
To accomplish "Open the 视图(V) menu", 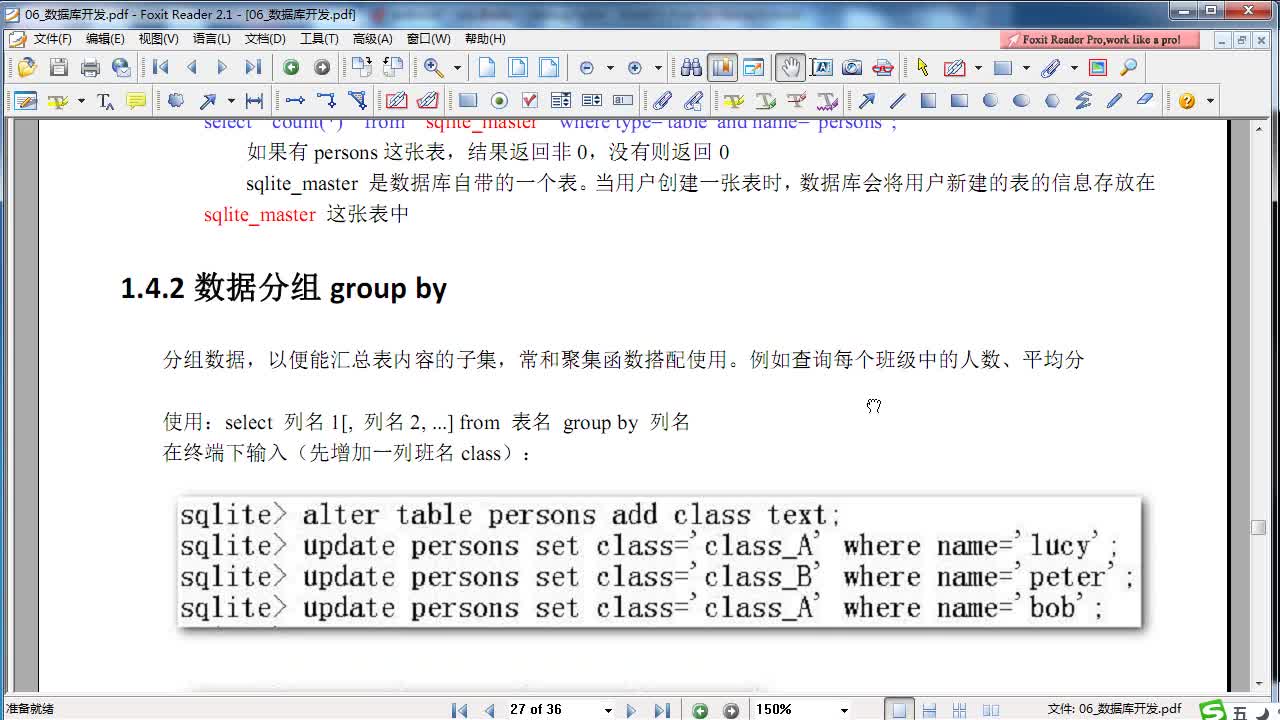I will pos(158,39).
